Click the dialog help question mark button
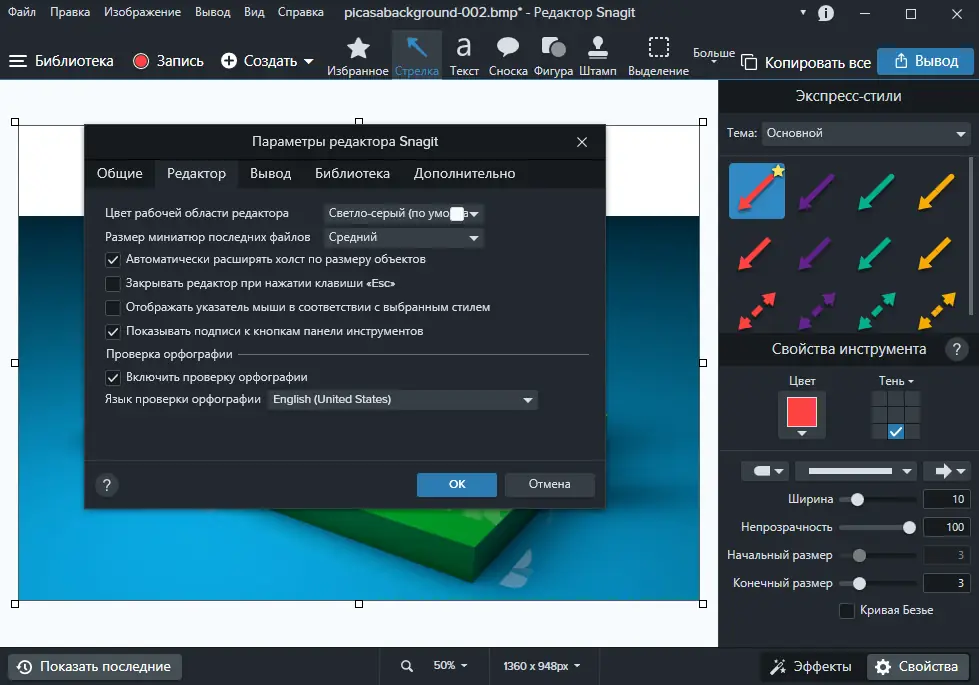The image size is (979, 685). pos(107,485)
